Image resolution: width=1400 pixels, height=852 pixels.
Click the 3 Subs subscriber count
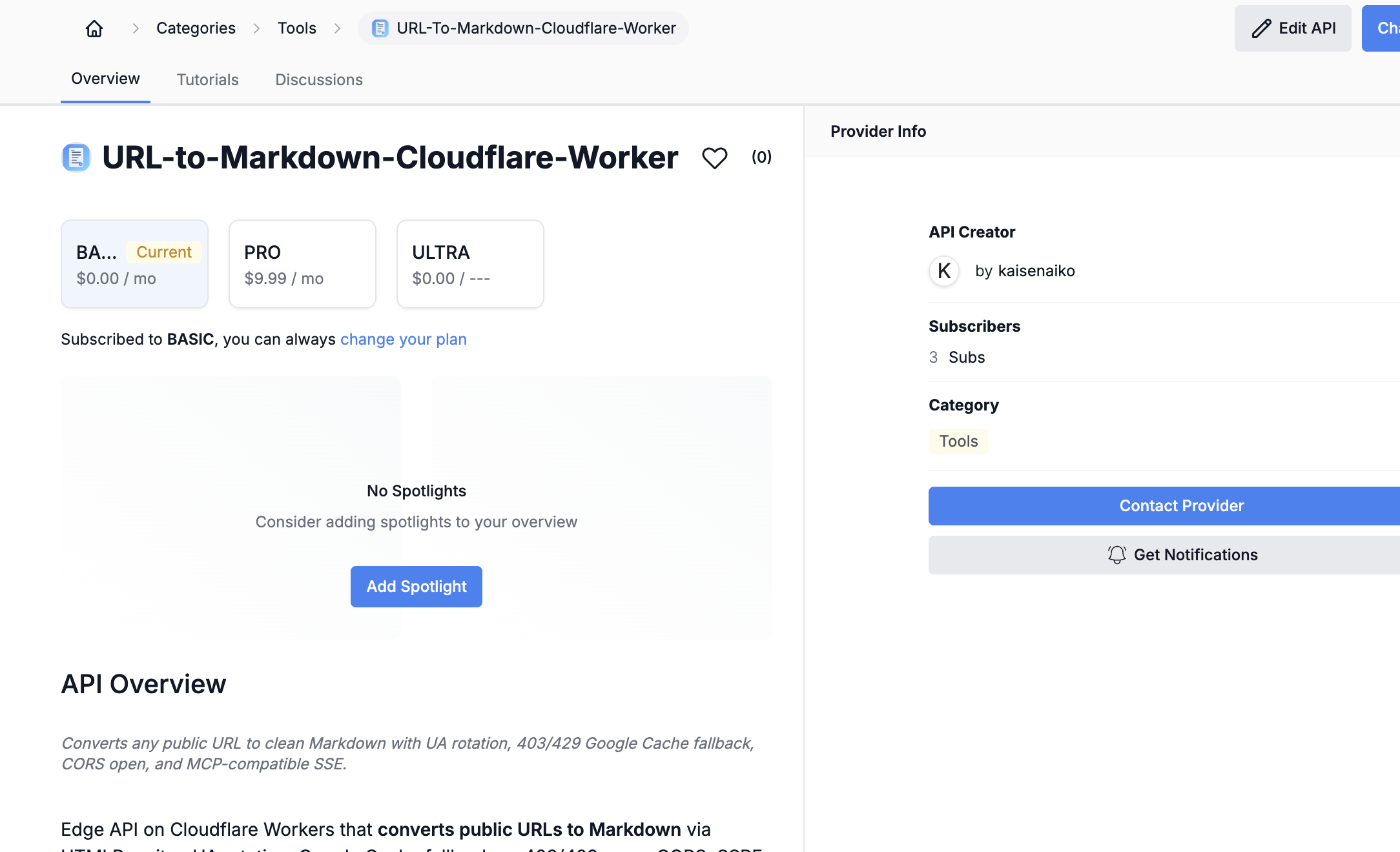click(x=957, y=358)
